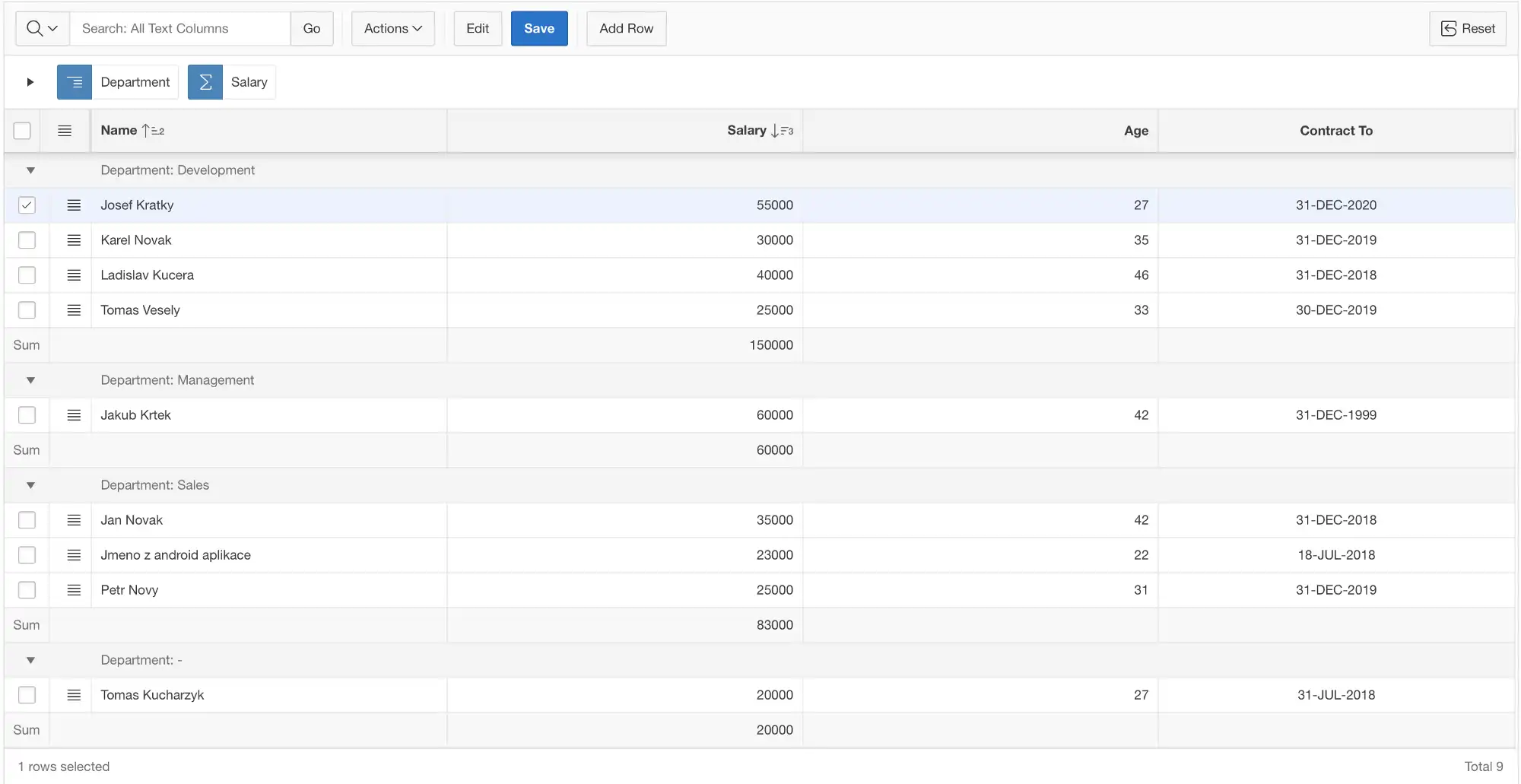Screen dimensions: 1521x784
Task: Open the search column selector dropdown
Action: [x=43, y=29]
